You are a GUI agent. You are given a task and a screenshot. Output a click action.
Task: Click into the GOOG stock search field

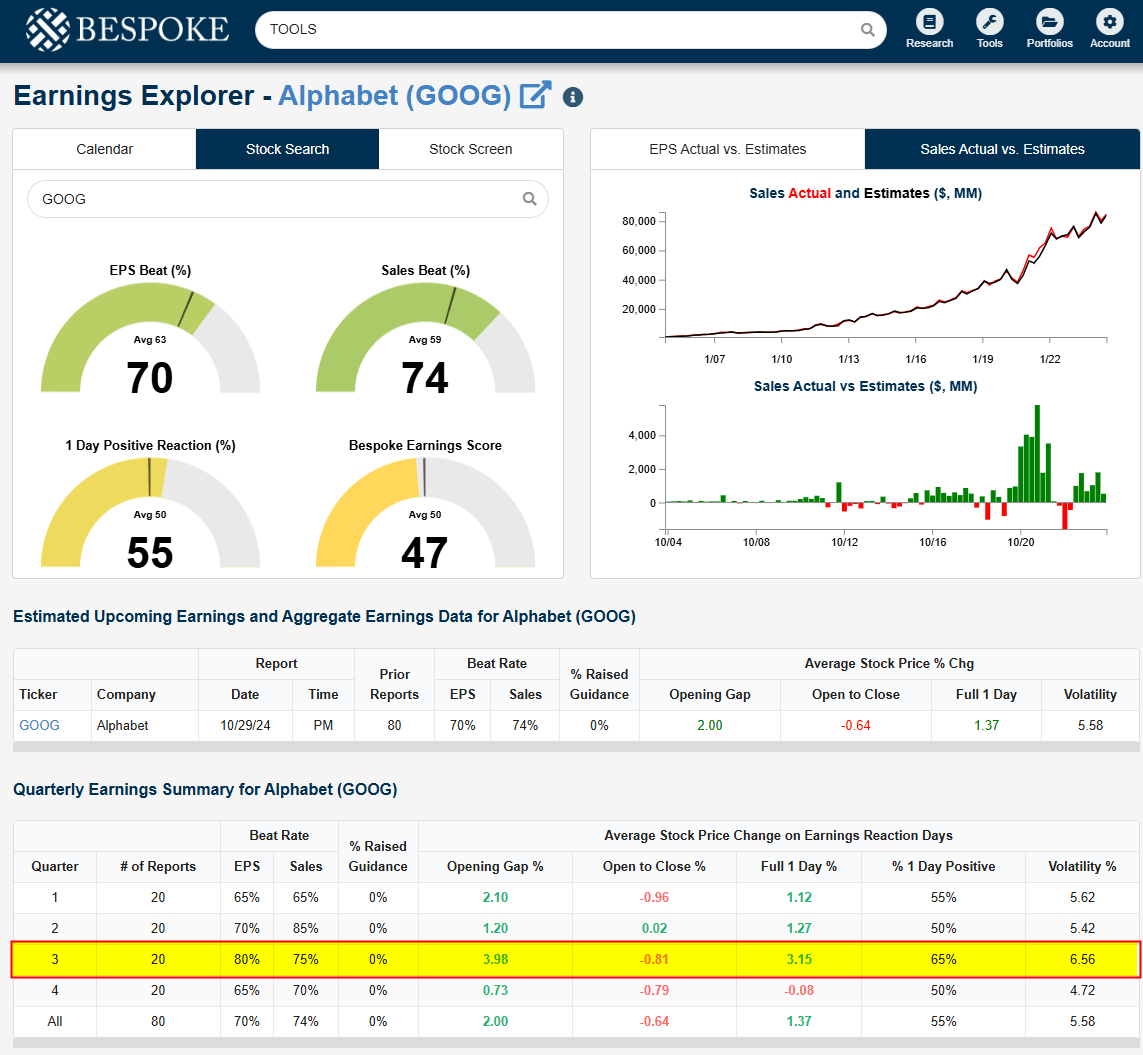pos(275,199)
